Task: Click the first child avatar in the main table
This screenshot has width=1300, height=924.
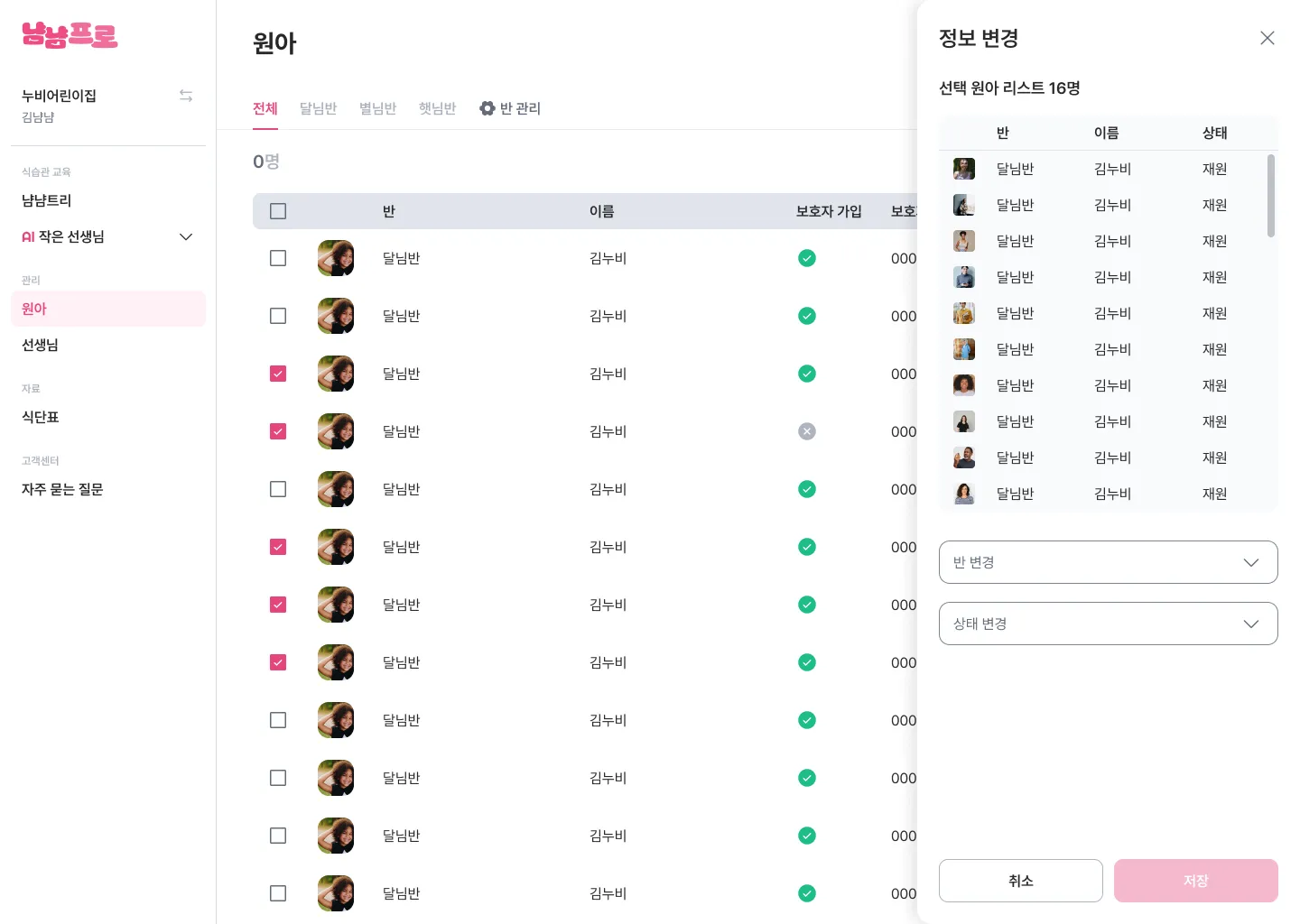Action: pos(336,258)
